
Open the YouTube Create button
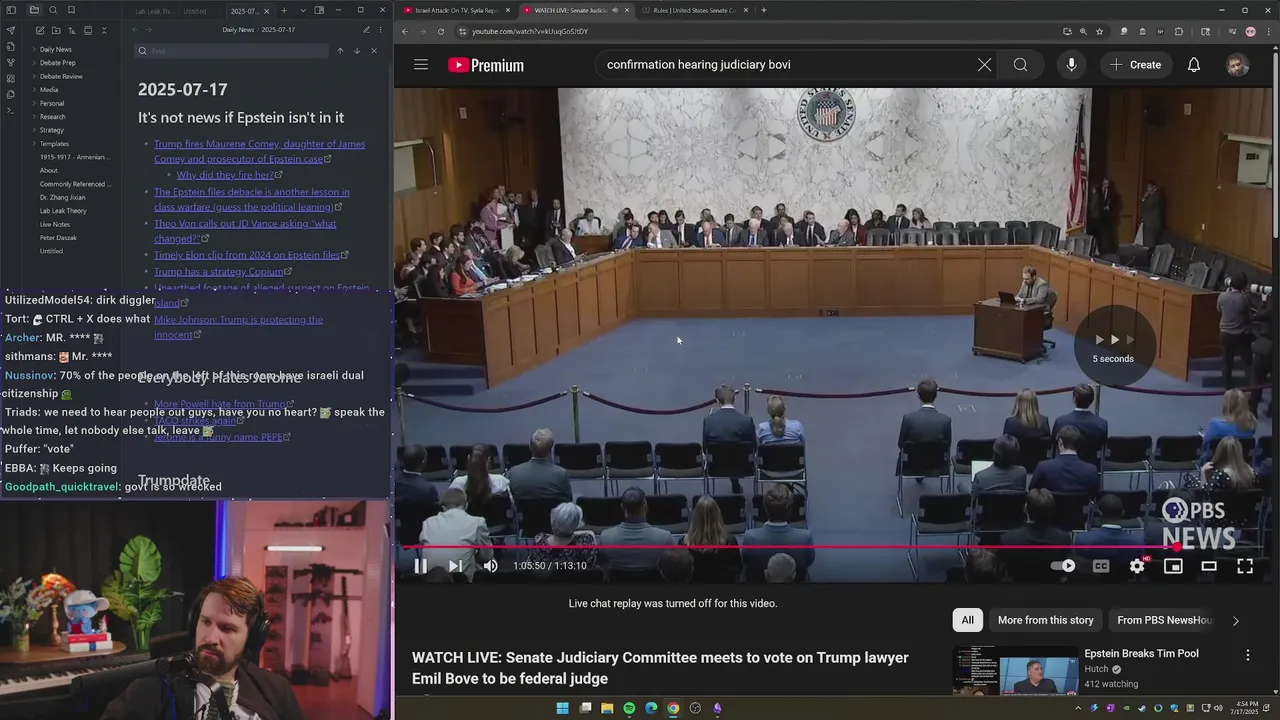click(x=1135, y=65)
